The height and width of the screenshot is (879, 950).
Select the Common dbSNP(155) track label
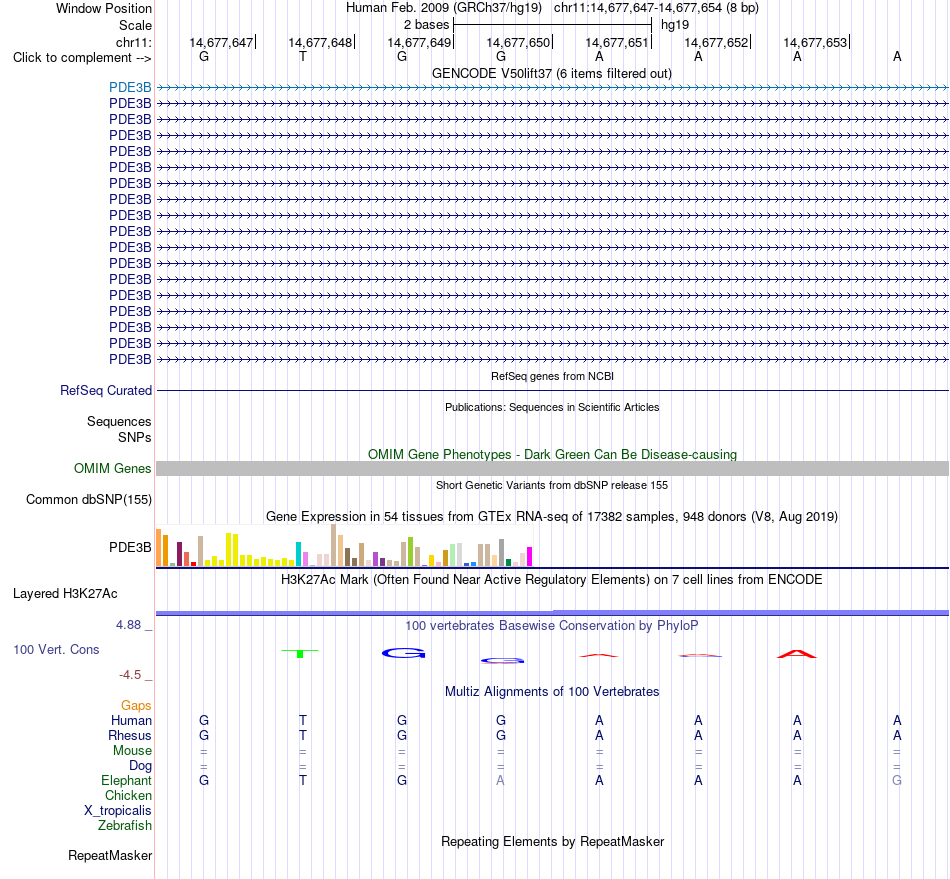[89, 500]
